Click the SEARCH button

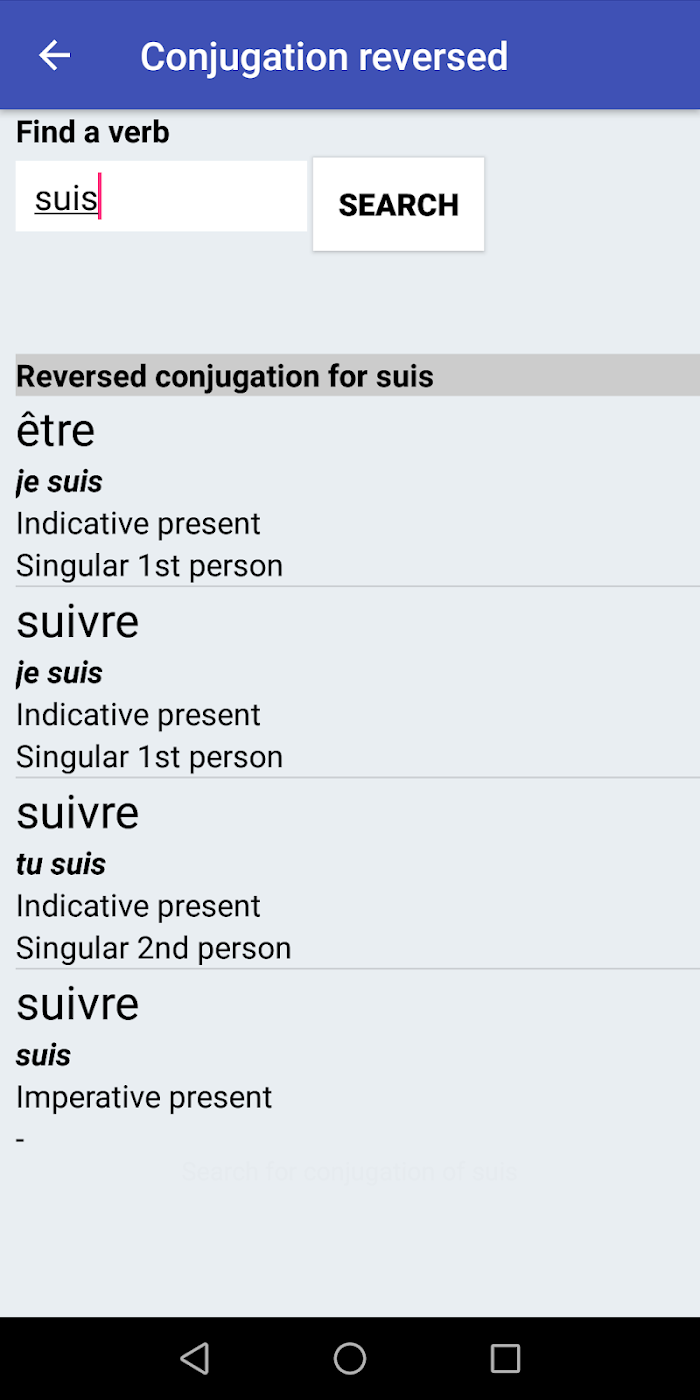coord(398,204)
